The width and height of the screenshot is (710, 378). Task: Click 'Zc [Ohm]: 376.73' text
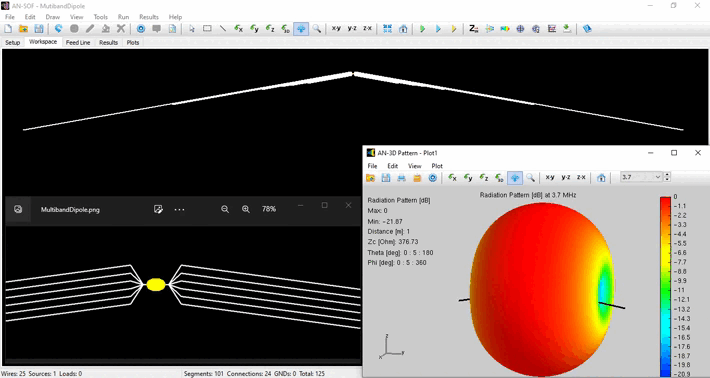(393, 242)
